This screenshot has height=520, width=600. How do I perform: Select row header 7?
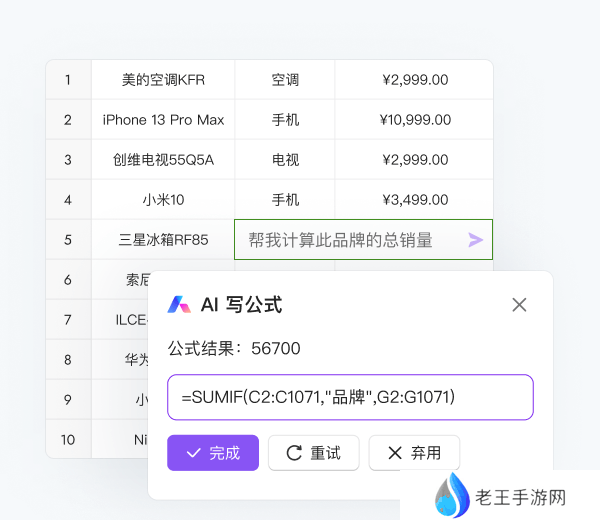68,320
